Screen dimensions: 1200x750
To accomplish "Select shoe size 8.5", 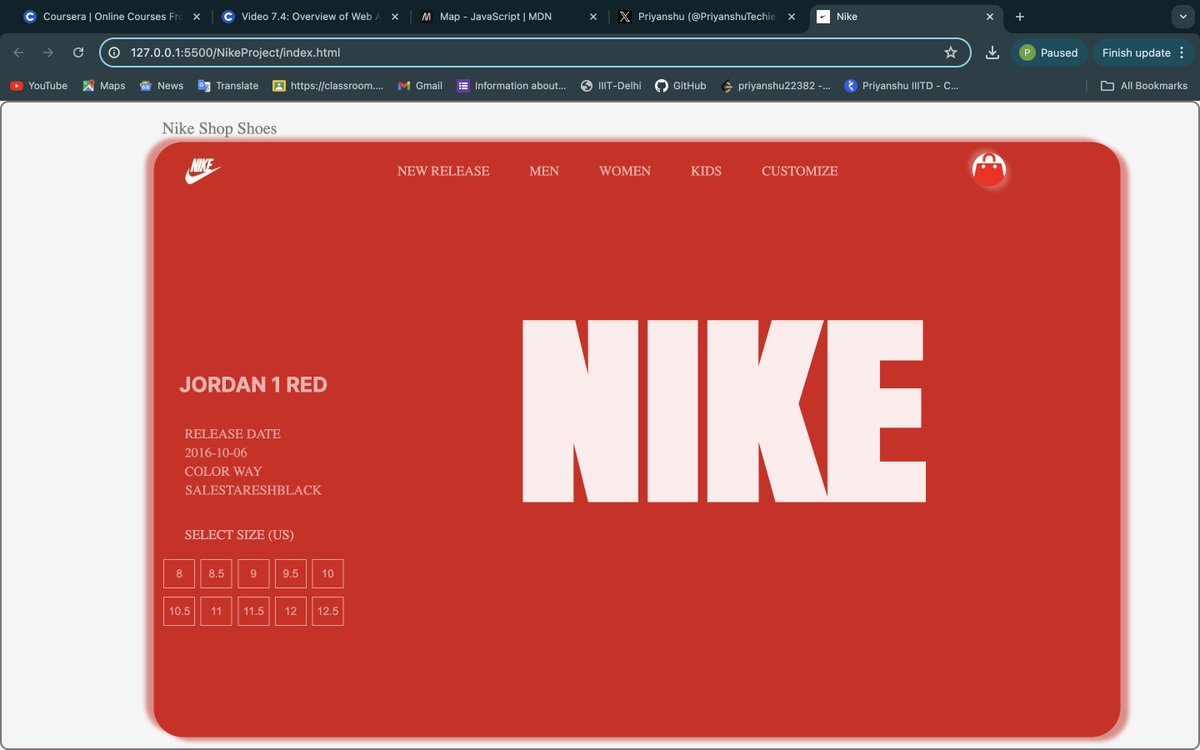I will pos(216,574).
